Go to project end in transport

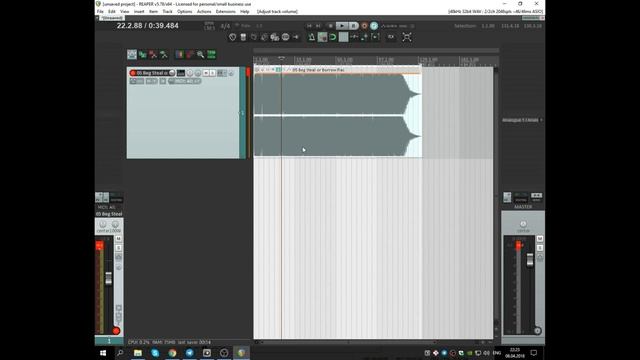[x=319, y=26]
